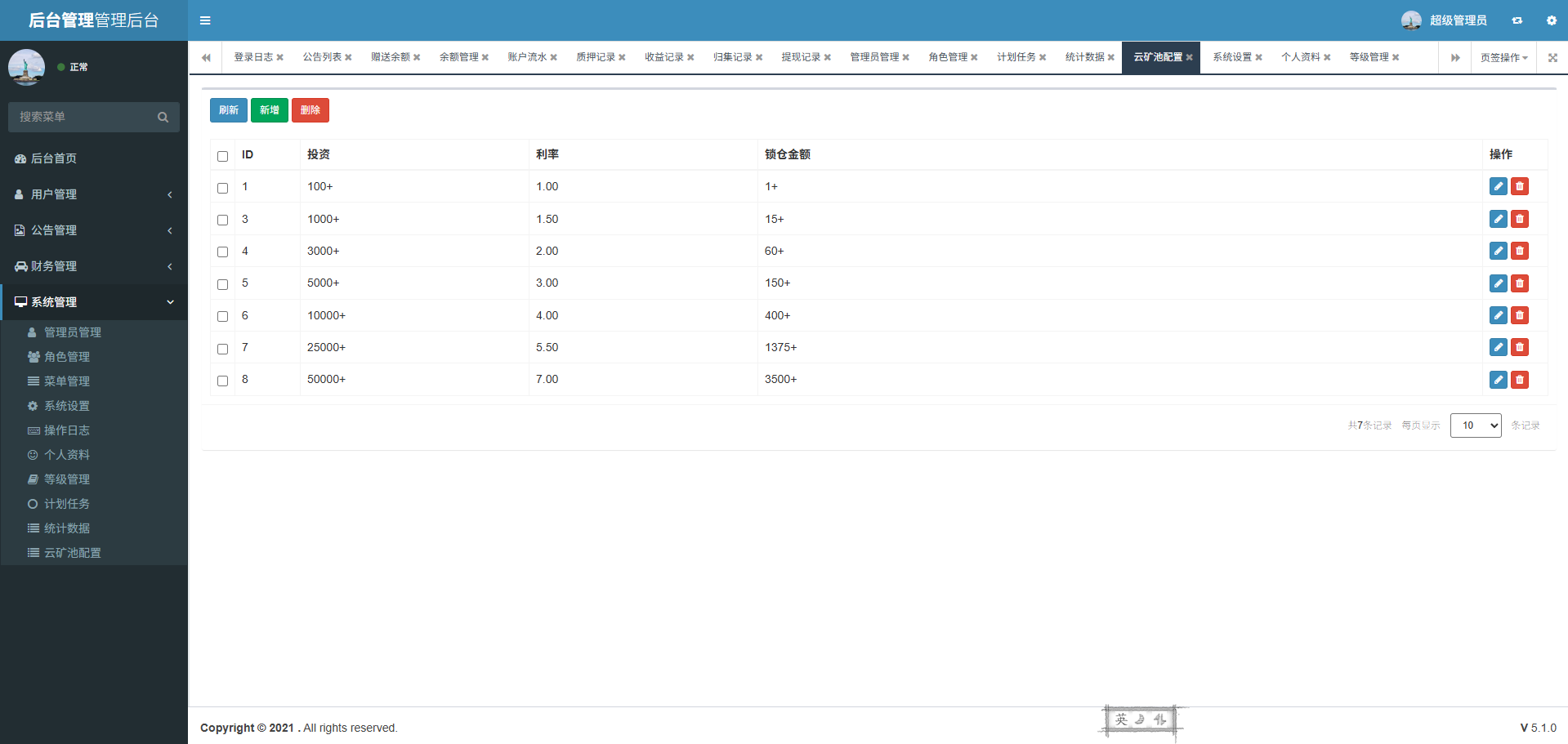Expand the 用户管理 sidebar menu
Image resolution: width=1568 pixels, height=744 pixels.
(94, 194)
